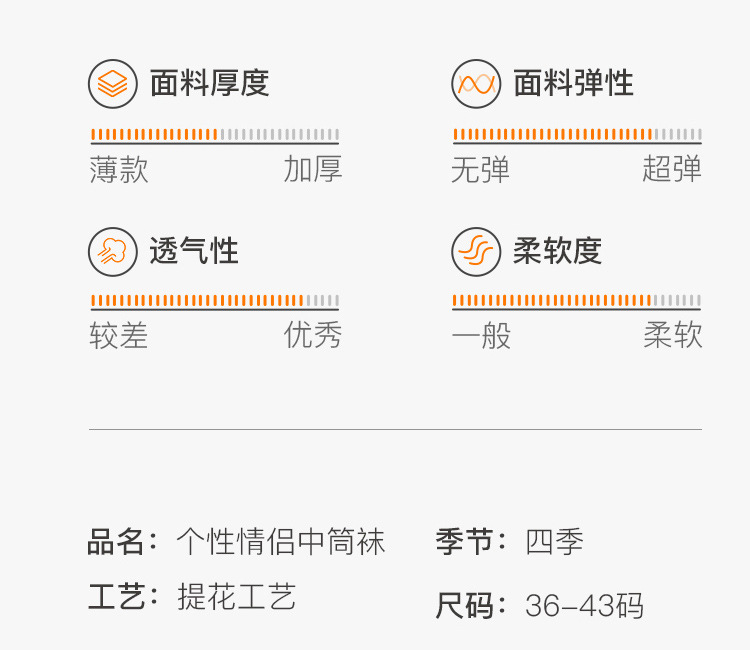750x650 pixels.
Task: Click the softness wavy lines icon
Action: (x=476, y=251)
